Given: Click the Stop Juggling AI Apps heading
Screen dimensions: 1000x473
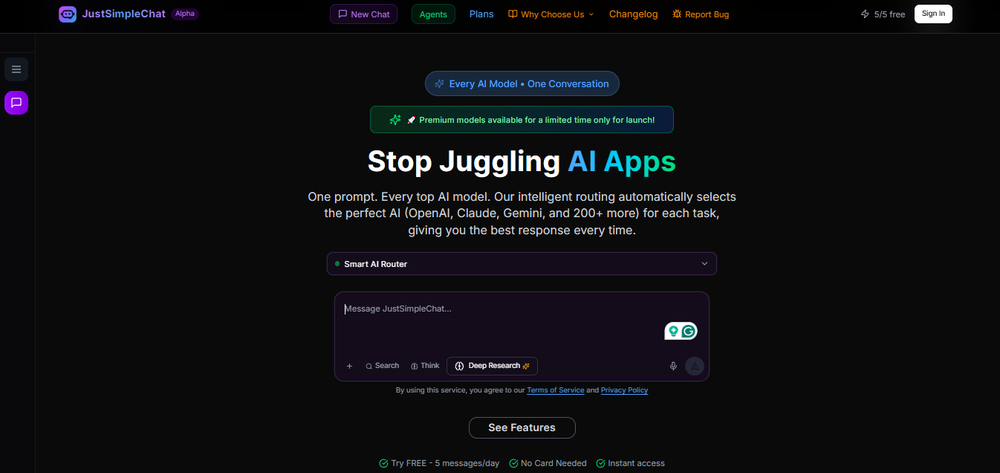Looking at the screenshot, I should [x=522, y=161].
